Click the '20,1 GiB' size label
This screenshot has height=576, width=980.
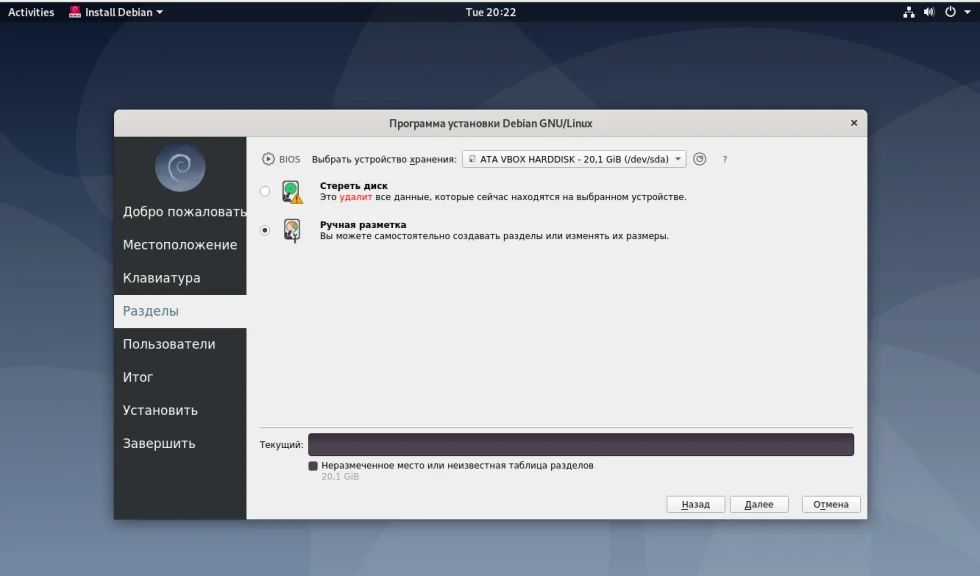[x=340, y=477]
